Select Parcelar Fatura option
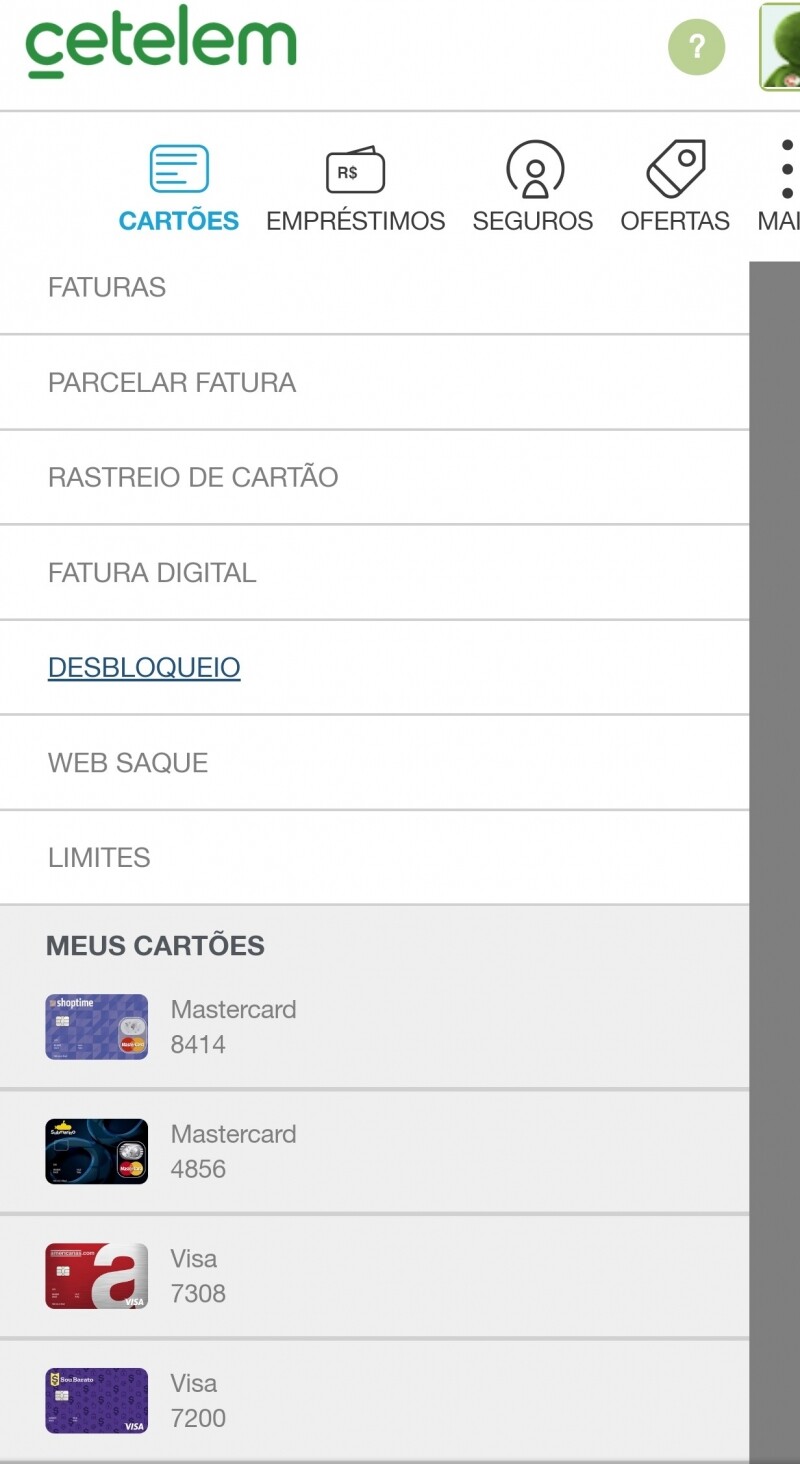This screenshot has width=800, height=1464. 172,383
